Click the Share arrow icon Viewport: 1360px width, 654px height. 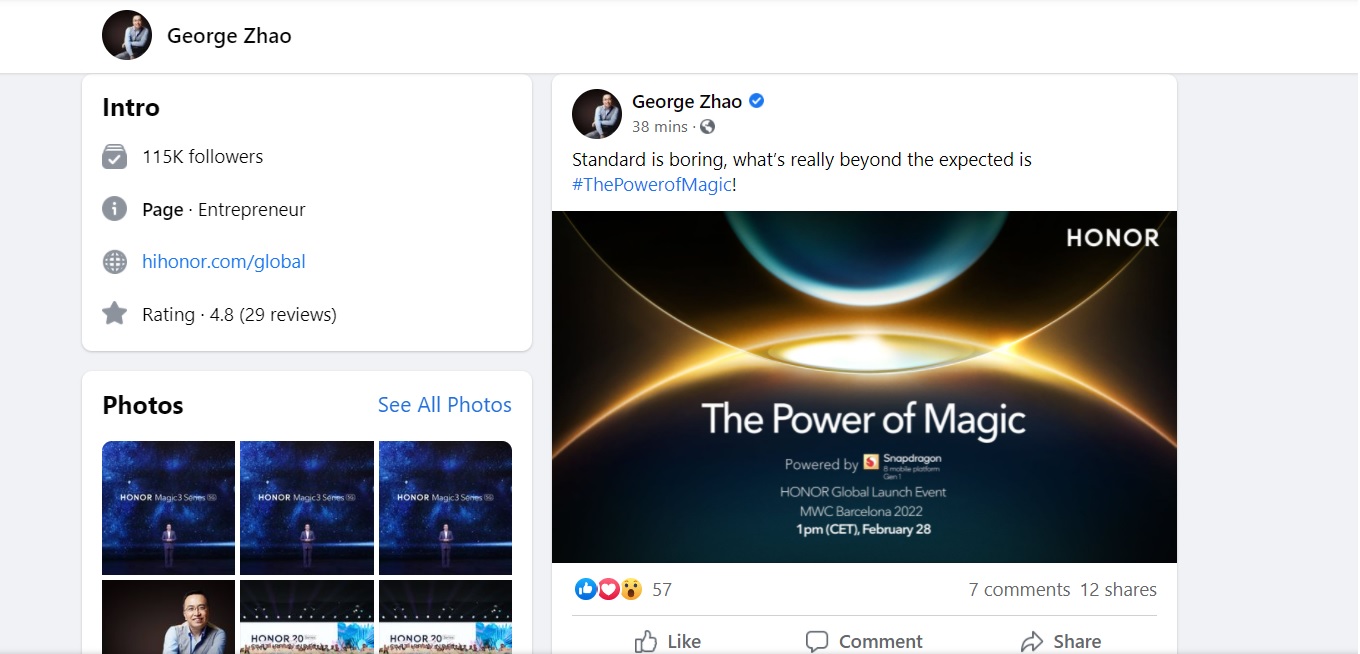pos(1032,641)
